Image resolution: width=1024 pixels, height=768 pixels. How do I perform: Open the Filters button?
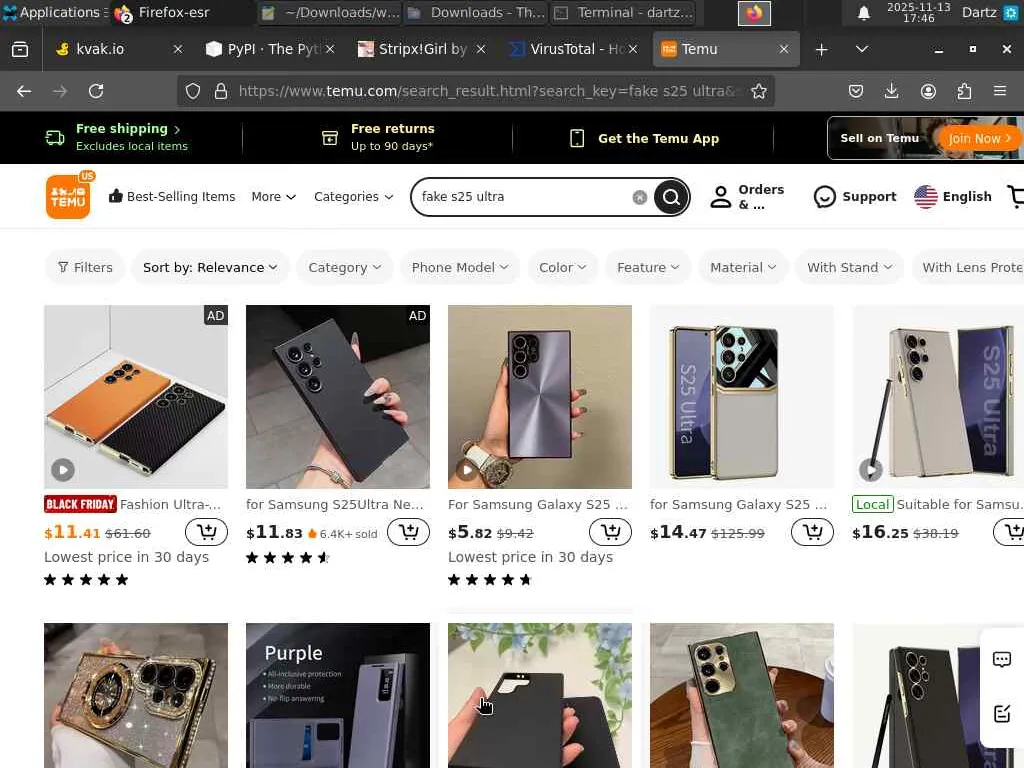click(x=85, y=267)
